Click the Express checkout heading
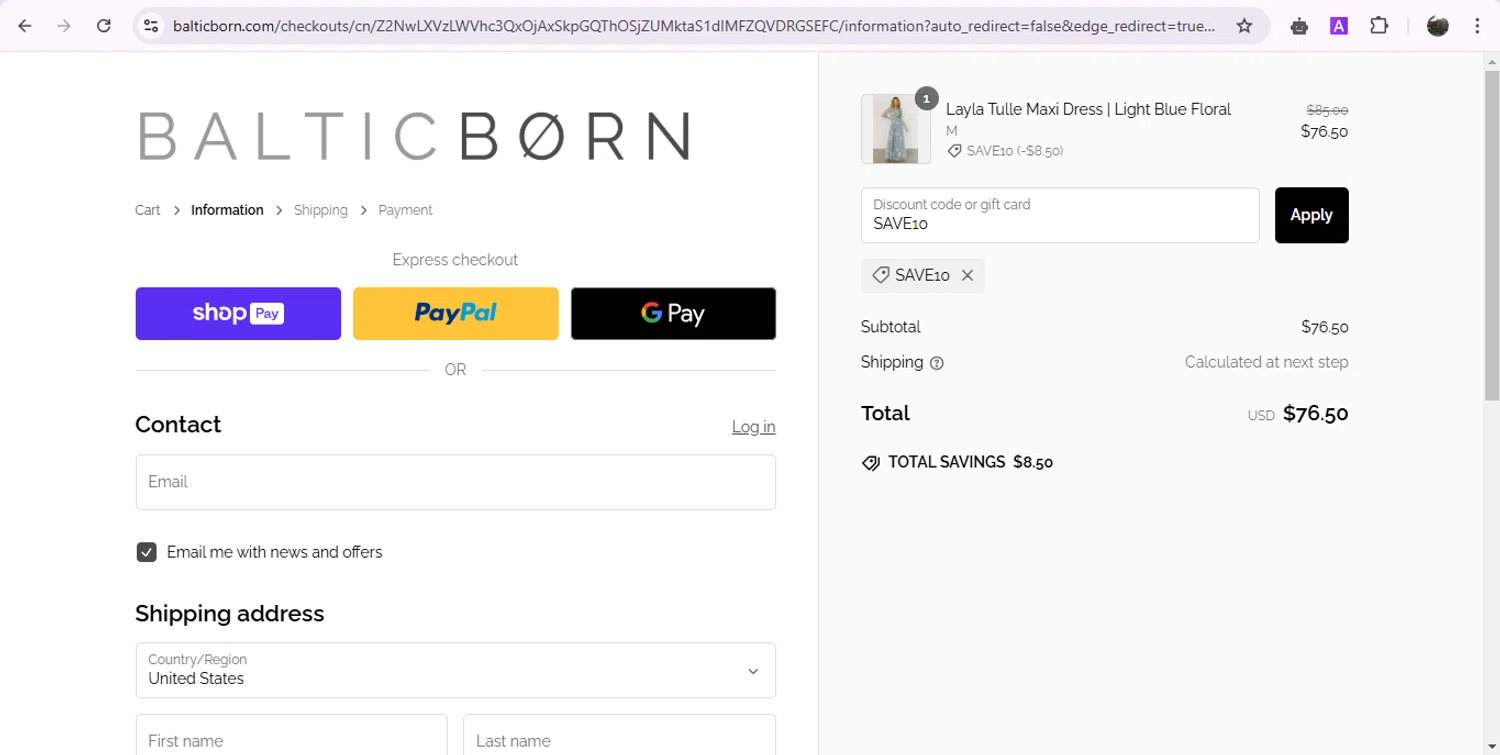Viewport: 1500px width, 755px height. click(x=455, y=260)
